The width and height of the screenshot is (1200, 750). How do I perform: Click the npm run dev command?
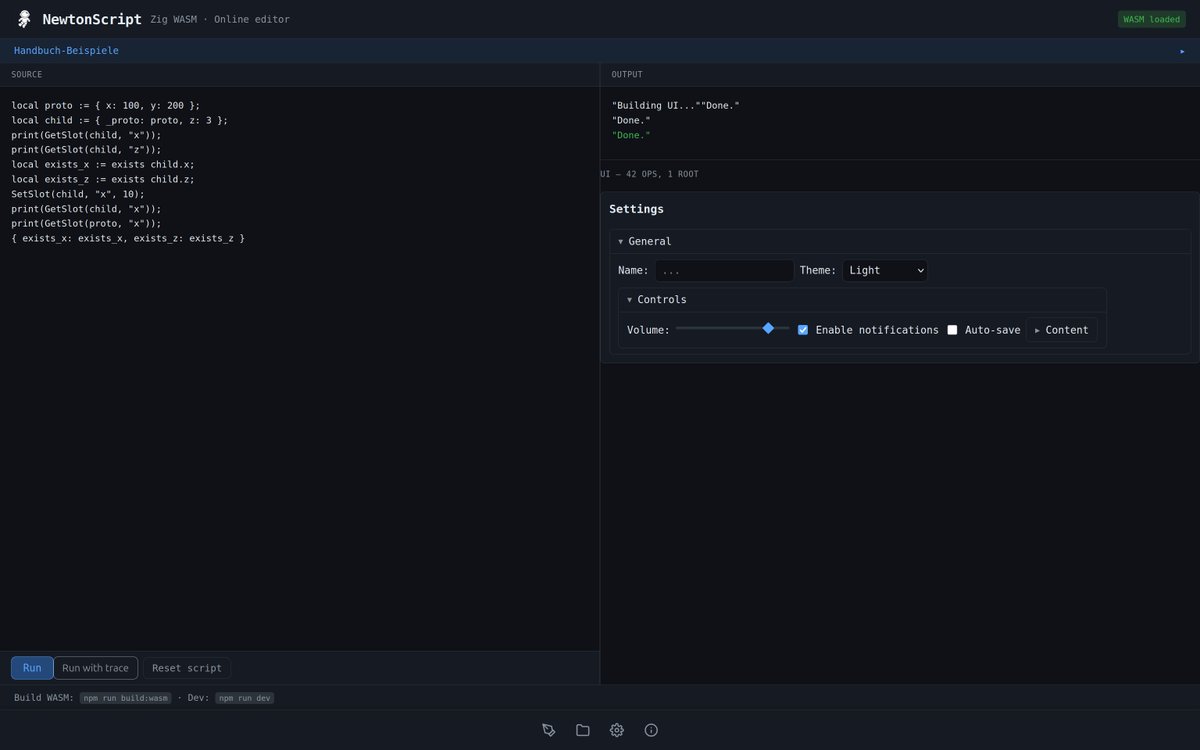pos(244,698)
